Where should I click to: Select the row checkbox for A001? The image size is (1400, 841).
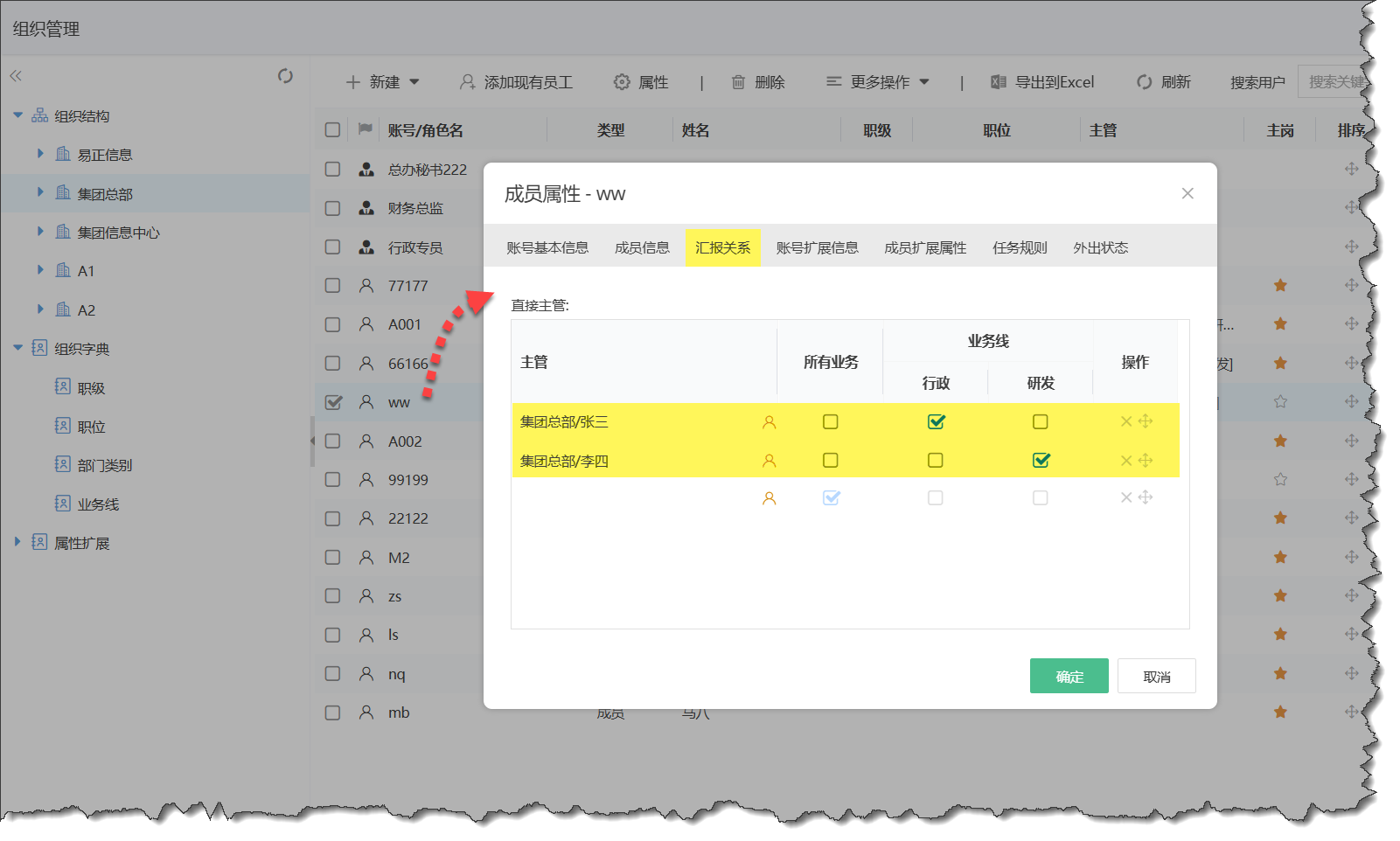[x=332, y=324]
